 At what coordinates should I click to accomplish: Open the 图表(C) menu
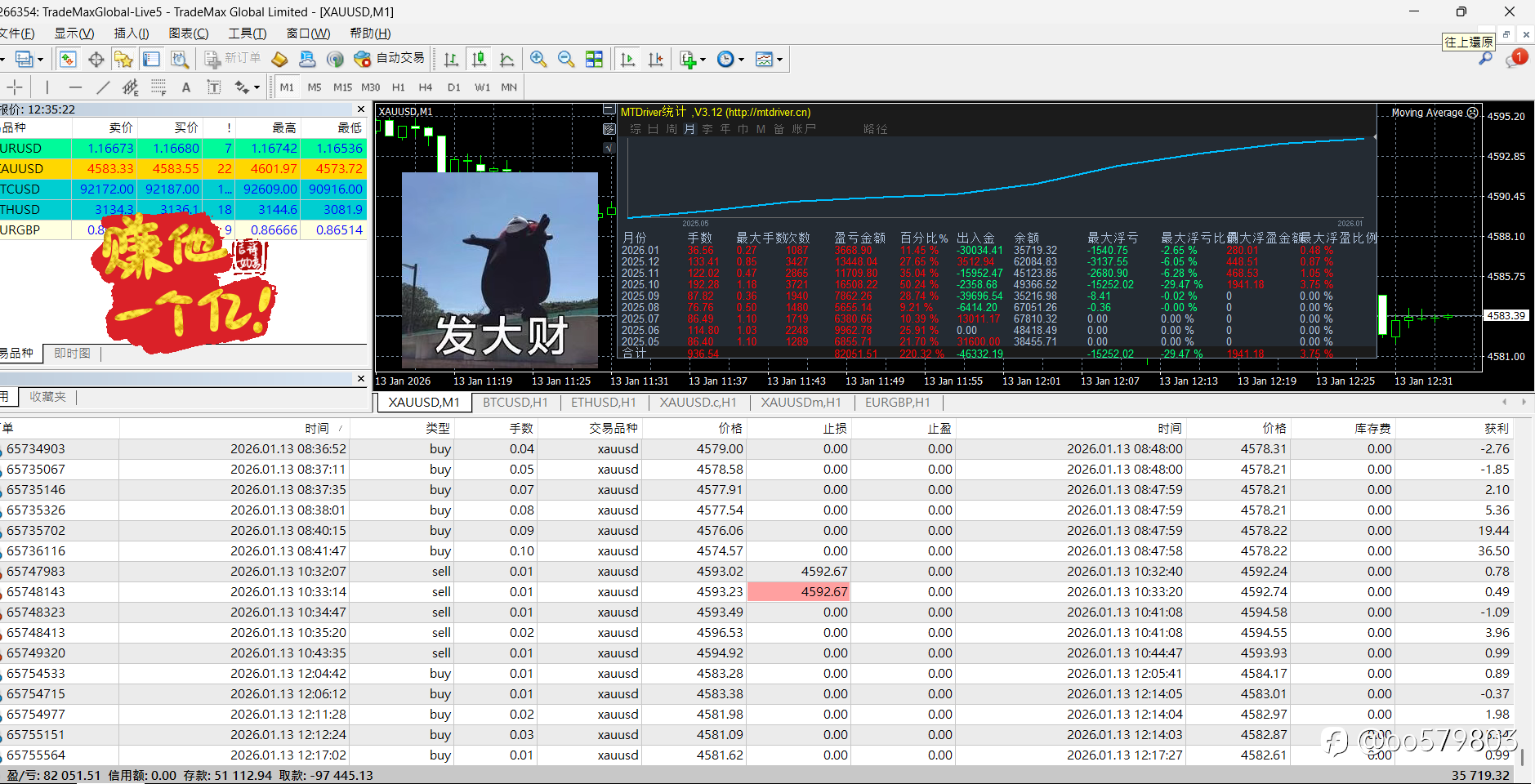188,33
